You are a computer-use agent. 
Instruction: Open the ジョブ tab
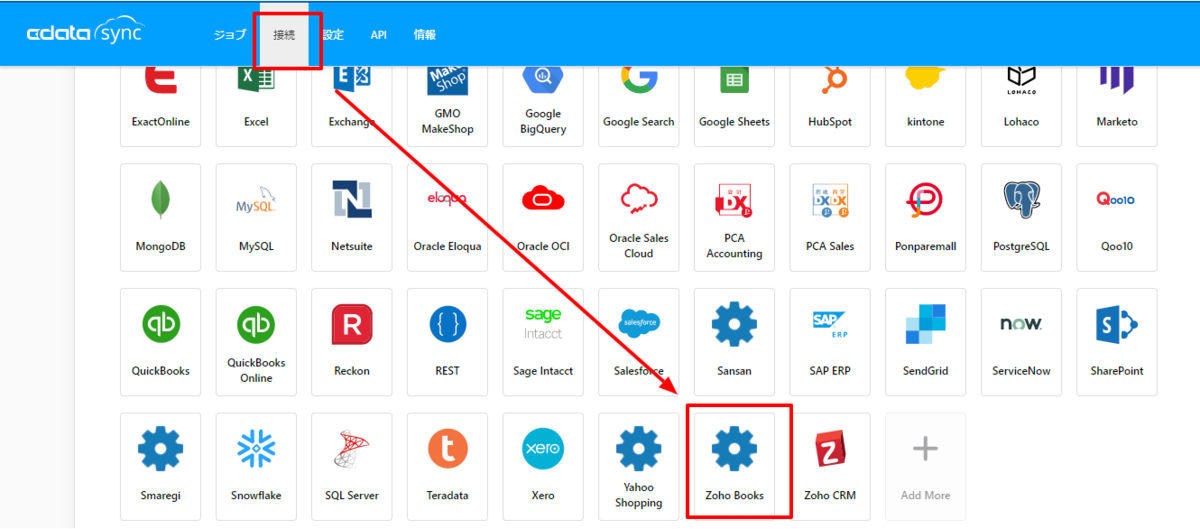coord(229,34)
